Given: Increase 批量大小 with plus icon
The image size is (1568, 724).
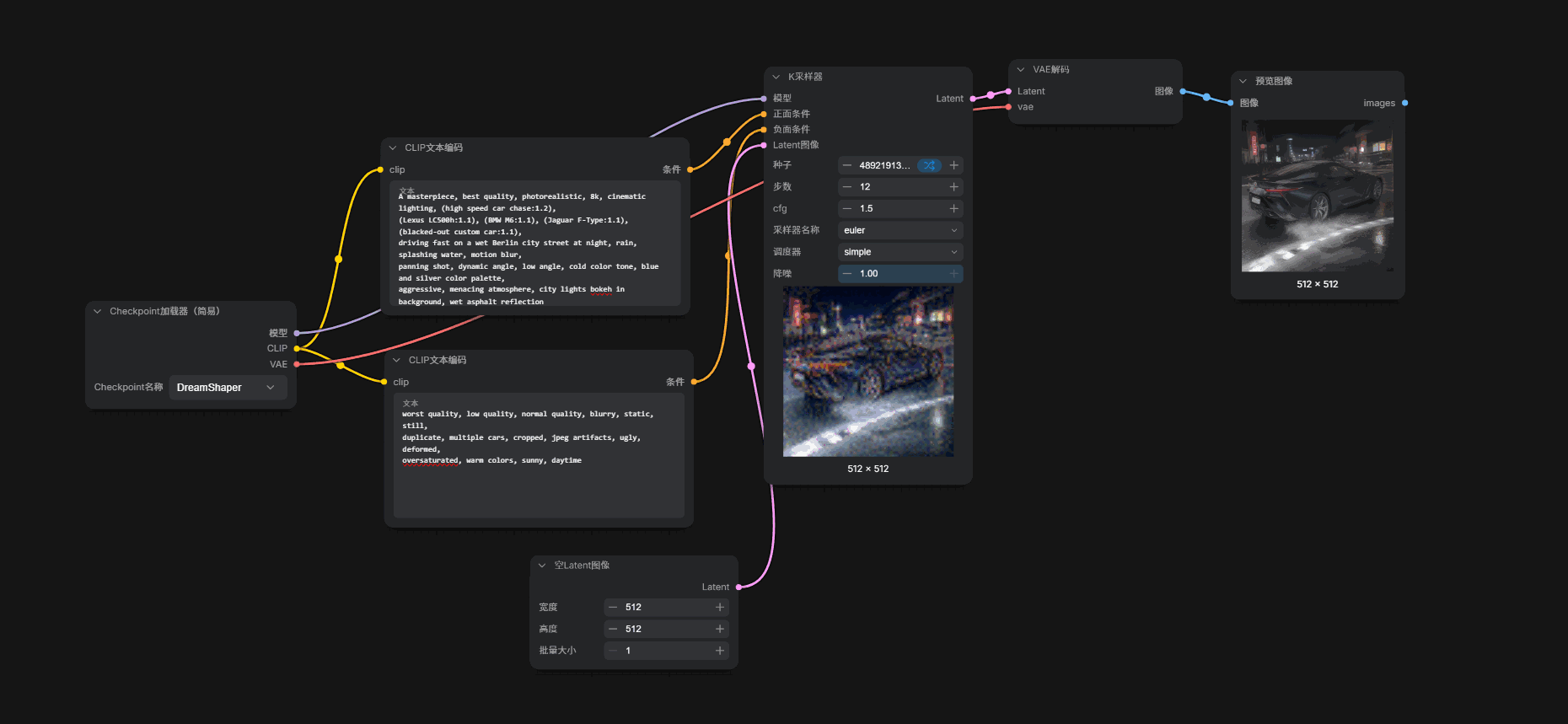Looking at the screenshot, I should [720, 651].
